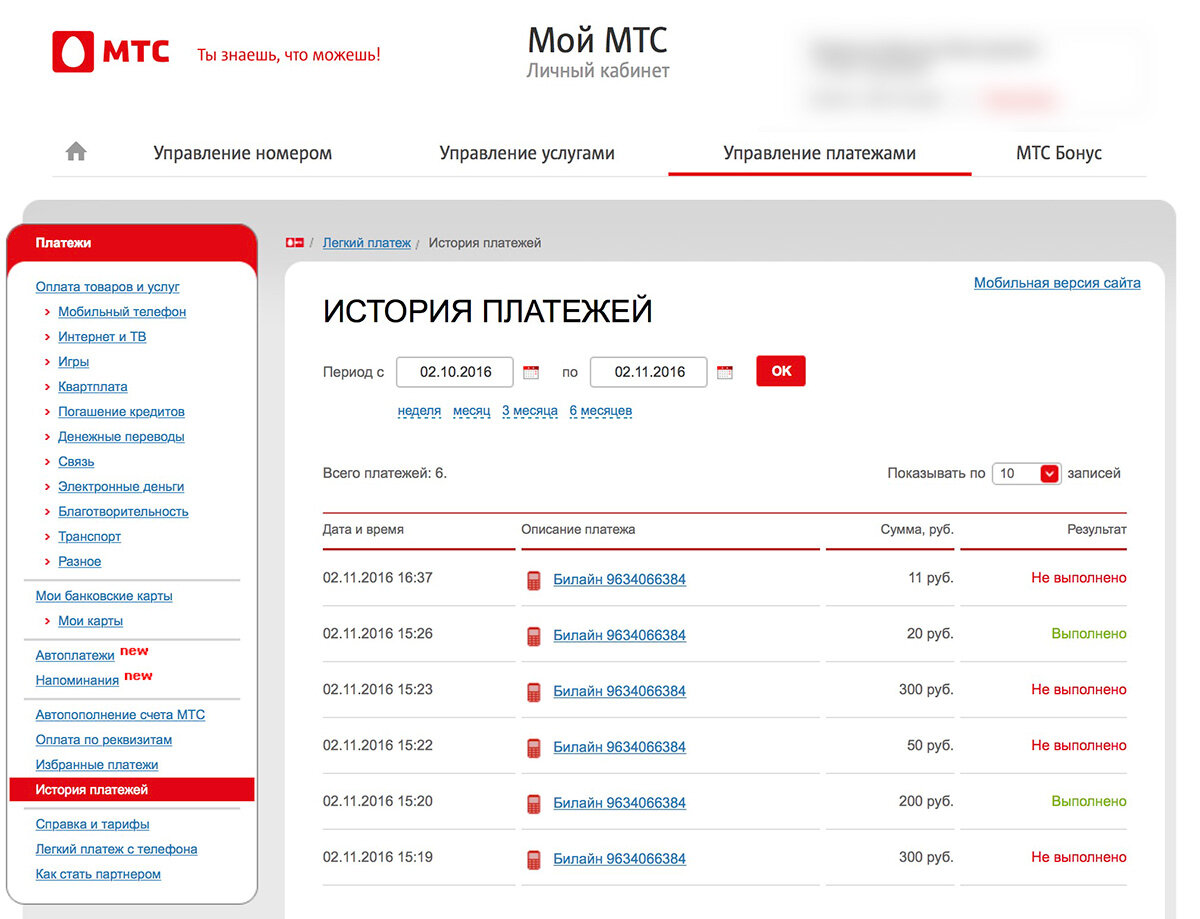Open the Квартплата category

[93, 387]
